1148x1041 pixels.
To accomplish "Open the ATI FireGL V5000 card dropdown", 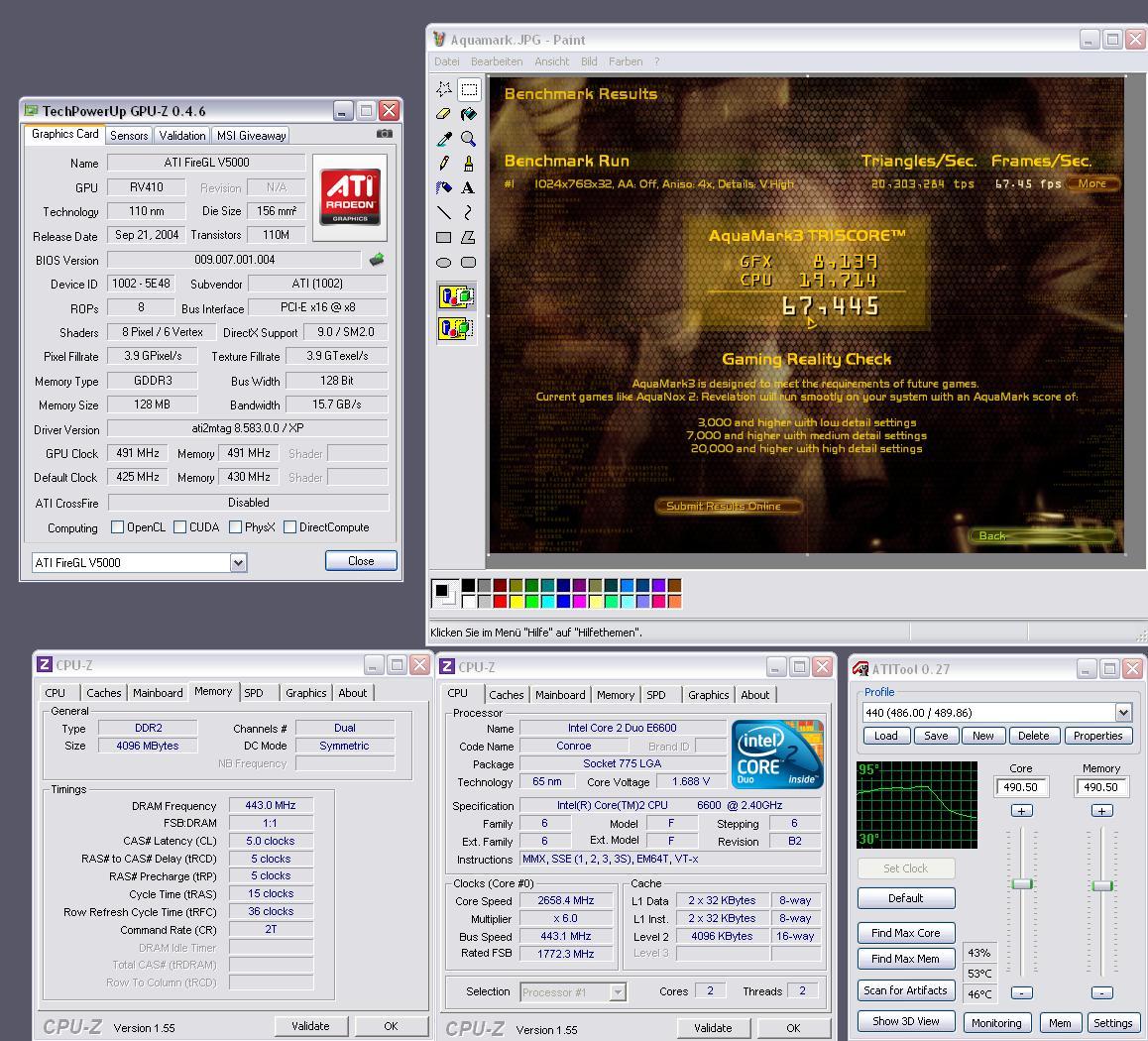I will pos(238,562).
